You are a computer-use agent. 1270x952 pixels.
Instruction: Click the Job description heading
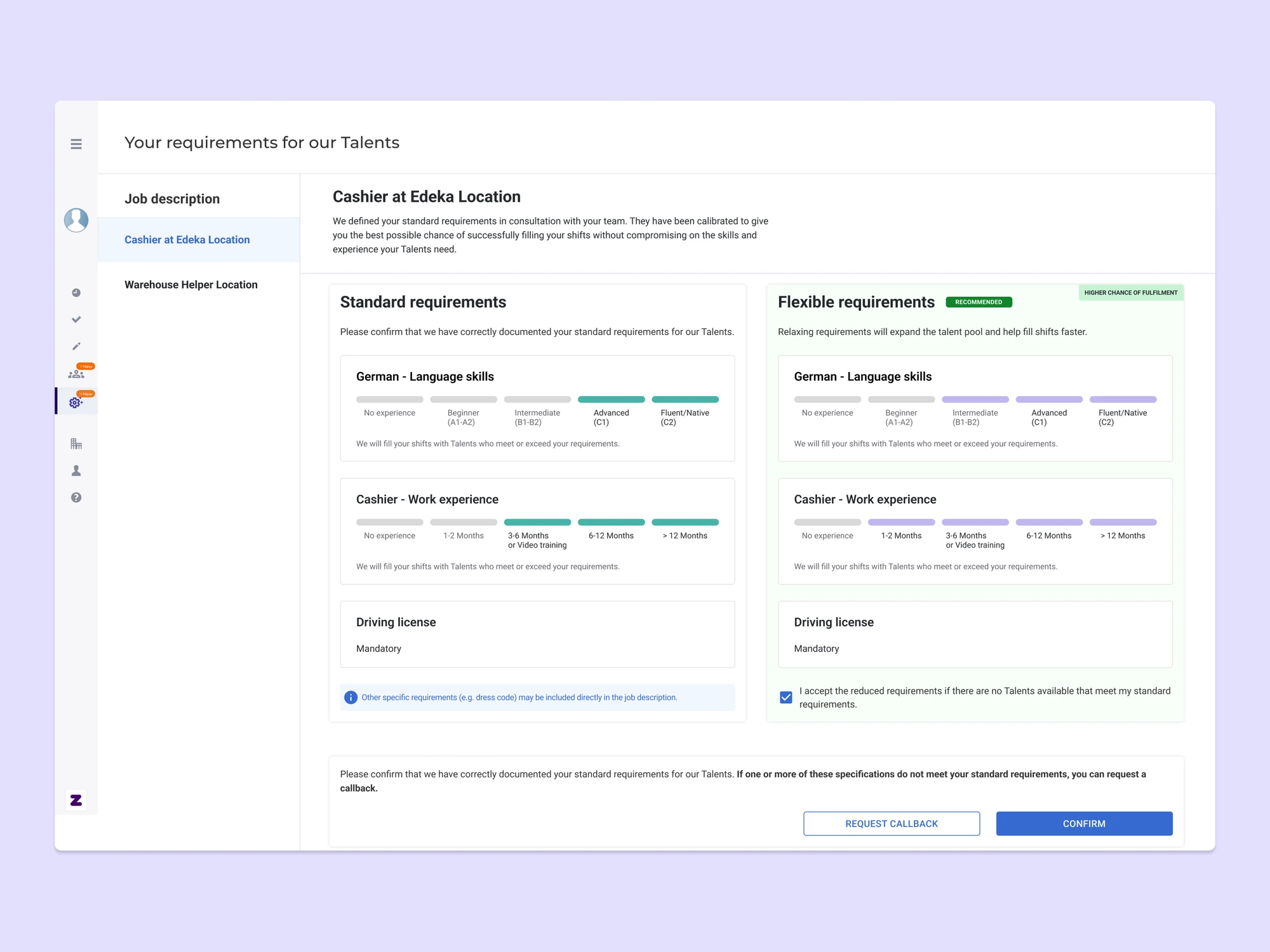tap(172, 199)
